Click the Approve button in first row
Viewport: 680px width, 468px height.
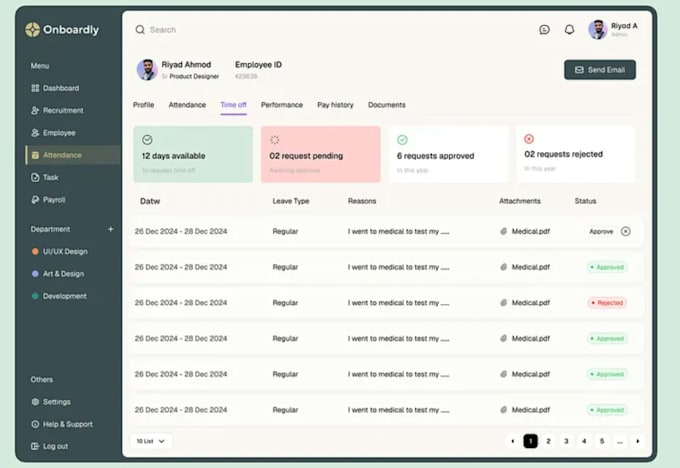pyautogui.click(x=601, y=232)
